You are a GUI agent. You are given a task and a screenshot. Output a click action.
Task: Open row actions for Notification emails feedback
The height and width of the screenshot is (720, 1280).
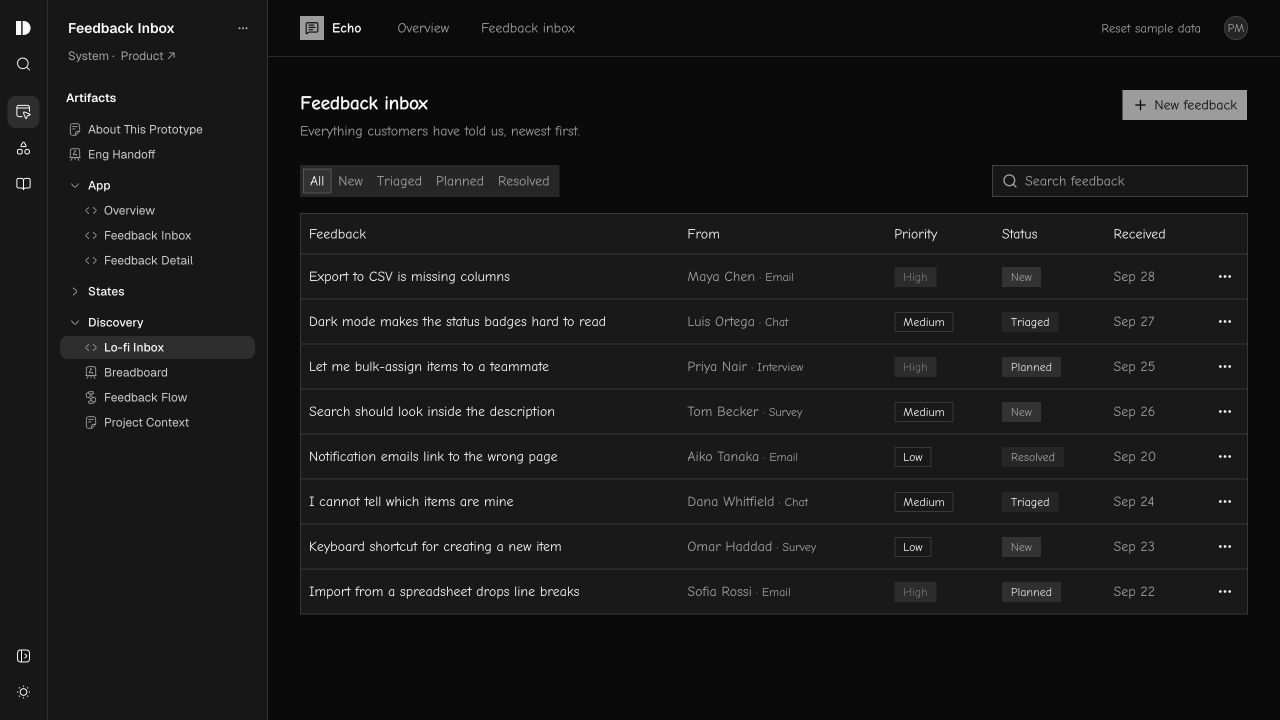coord(1225,457)
